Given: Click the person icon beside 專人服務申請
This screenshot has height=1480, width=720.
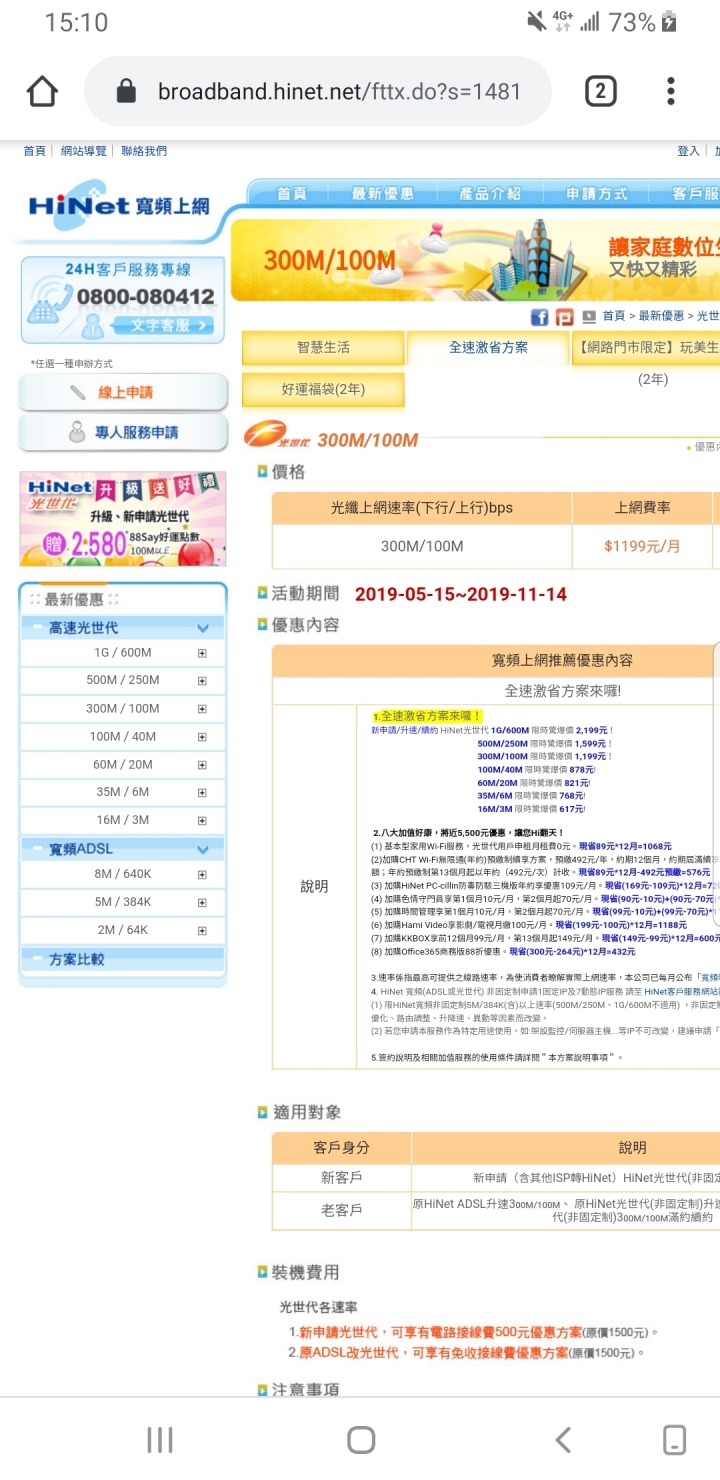Looking at the screenshot, I should pos(77,433).
